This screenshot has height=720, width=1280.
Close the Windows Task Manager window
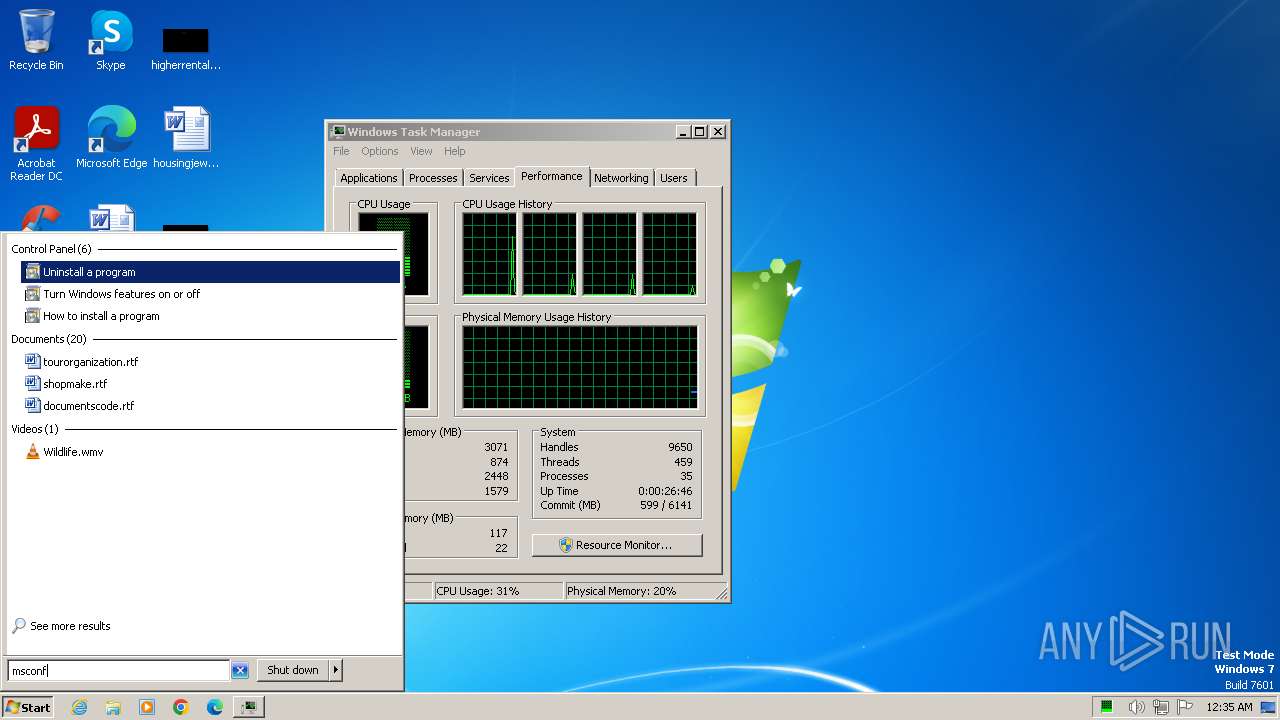tap(718, 131)
